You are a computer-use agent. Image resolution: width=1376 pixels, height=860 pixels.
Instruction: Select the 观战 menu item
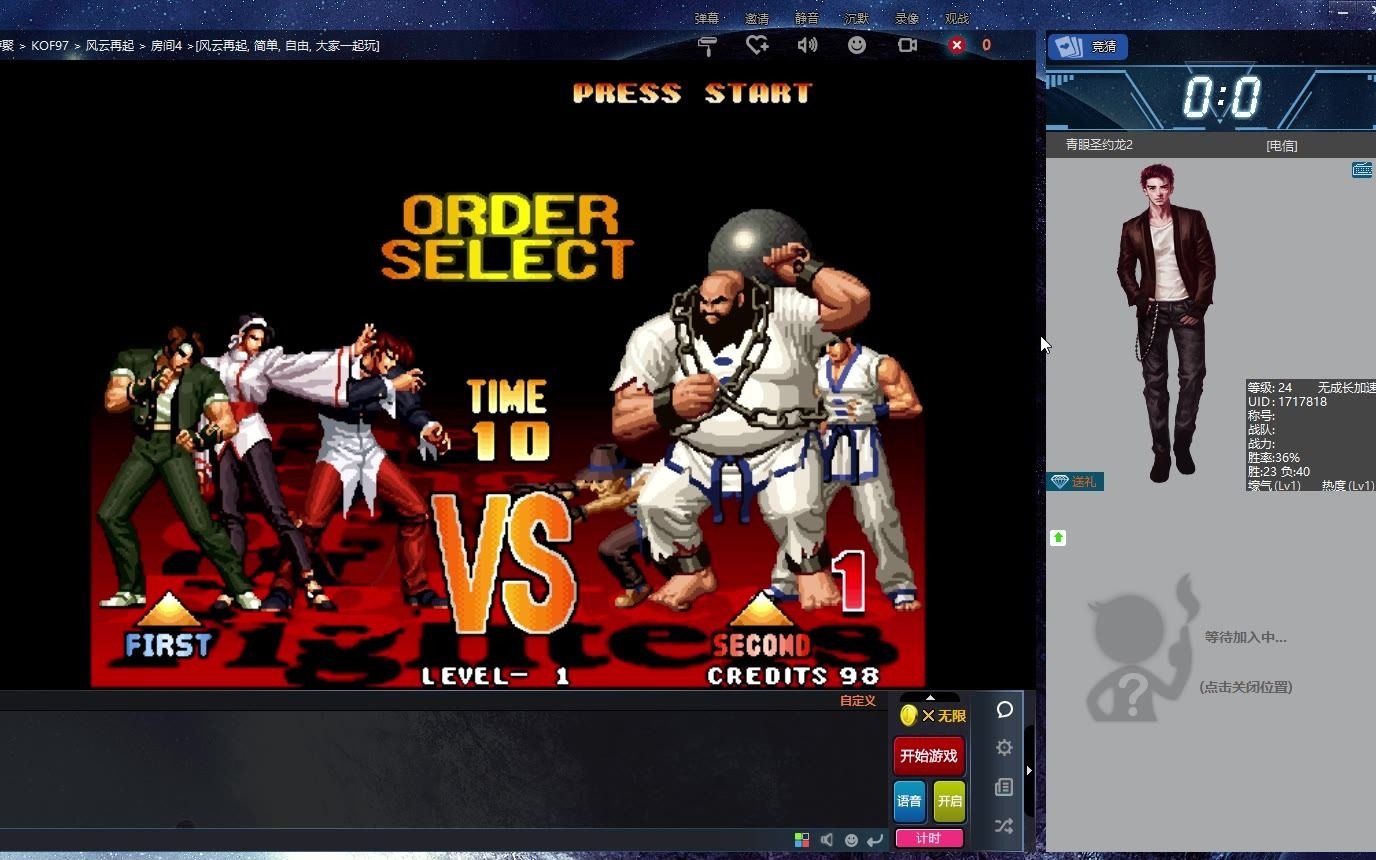click(957, 18)
